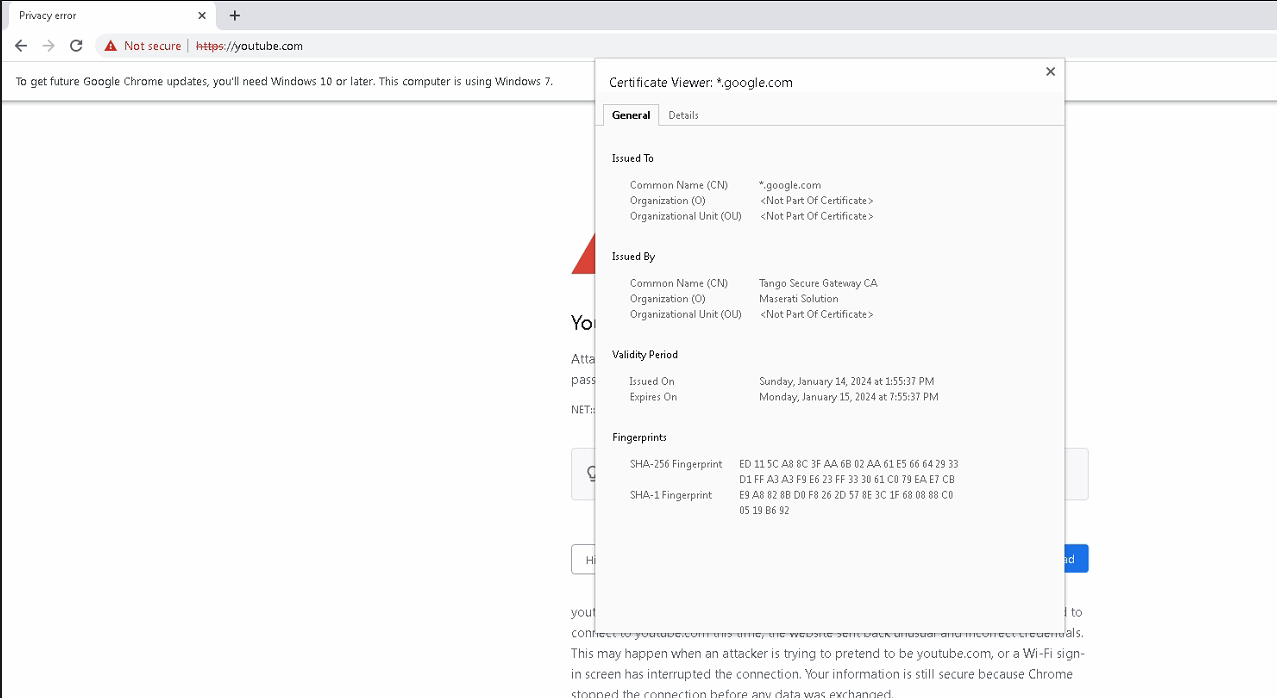
Task: Close the Privacy error browser tab
Action: pos(202,16)
